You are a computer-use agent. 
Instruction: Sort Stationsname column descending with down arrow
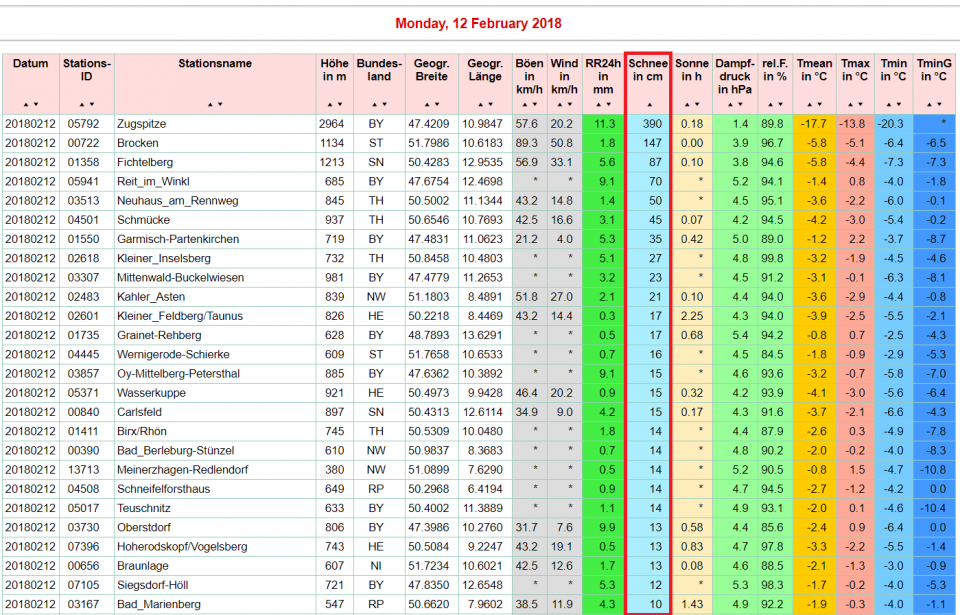220,104
